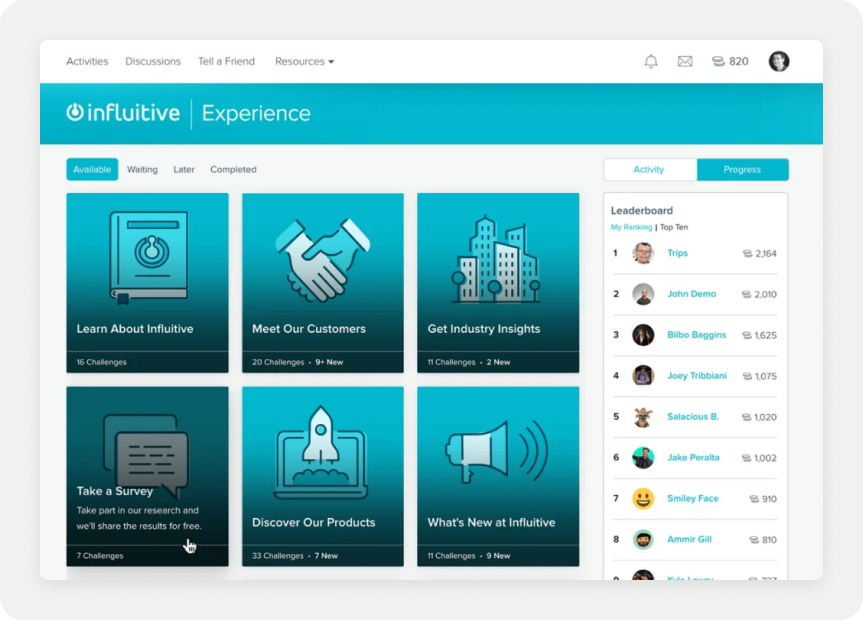863x620 pixels.
Task: Switch sidebar to the Activity view
Action: [x=649, y=170]
